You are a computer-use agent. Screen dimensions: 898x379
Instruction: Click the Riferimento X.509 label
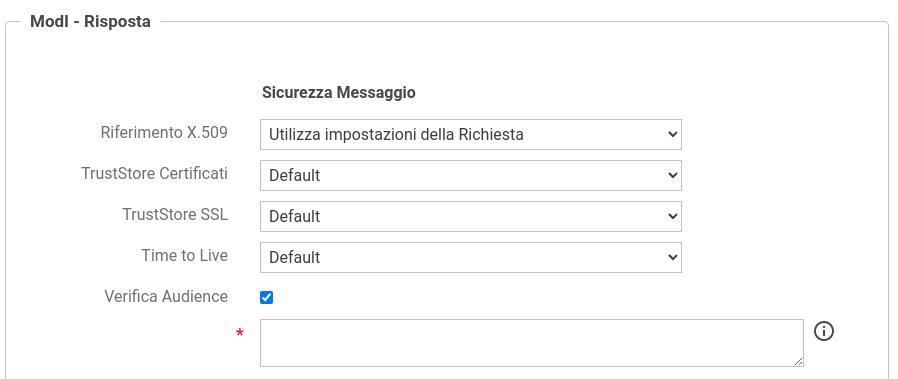pyautogui.click(x=164, y=133)
